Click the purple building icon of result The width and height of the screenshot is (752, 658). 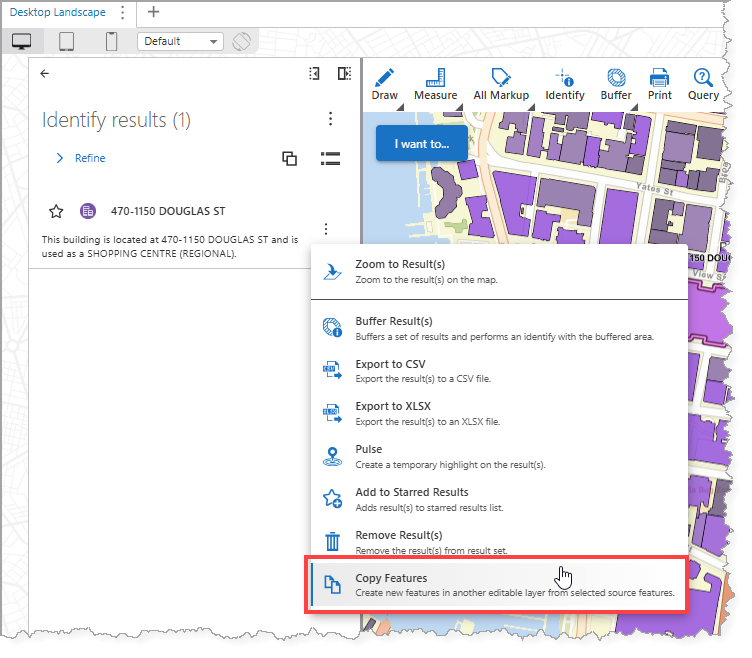point(88,211)
